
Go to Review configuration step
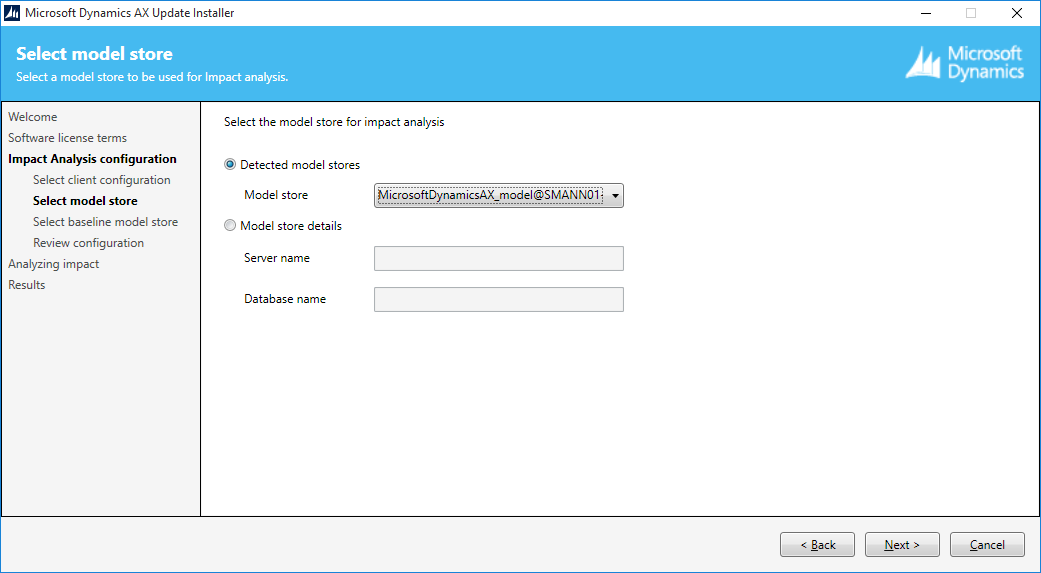(88, 243)
